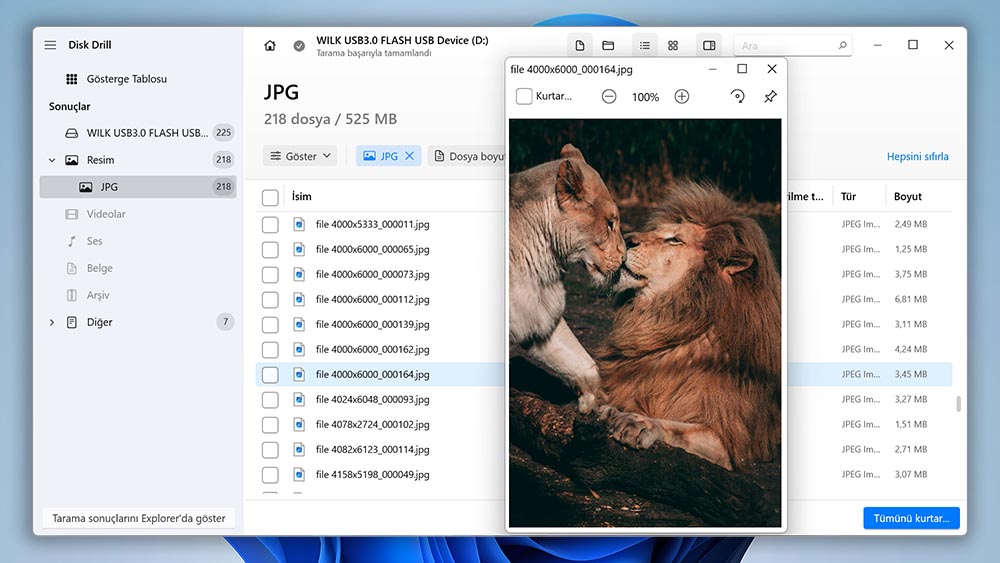The image size is (1000, 563).
Task: Open Gösterge Tablosu dashboard
Action: [126, 78]
